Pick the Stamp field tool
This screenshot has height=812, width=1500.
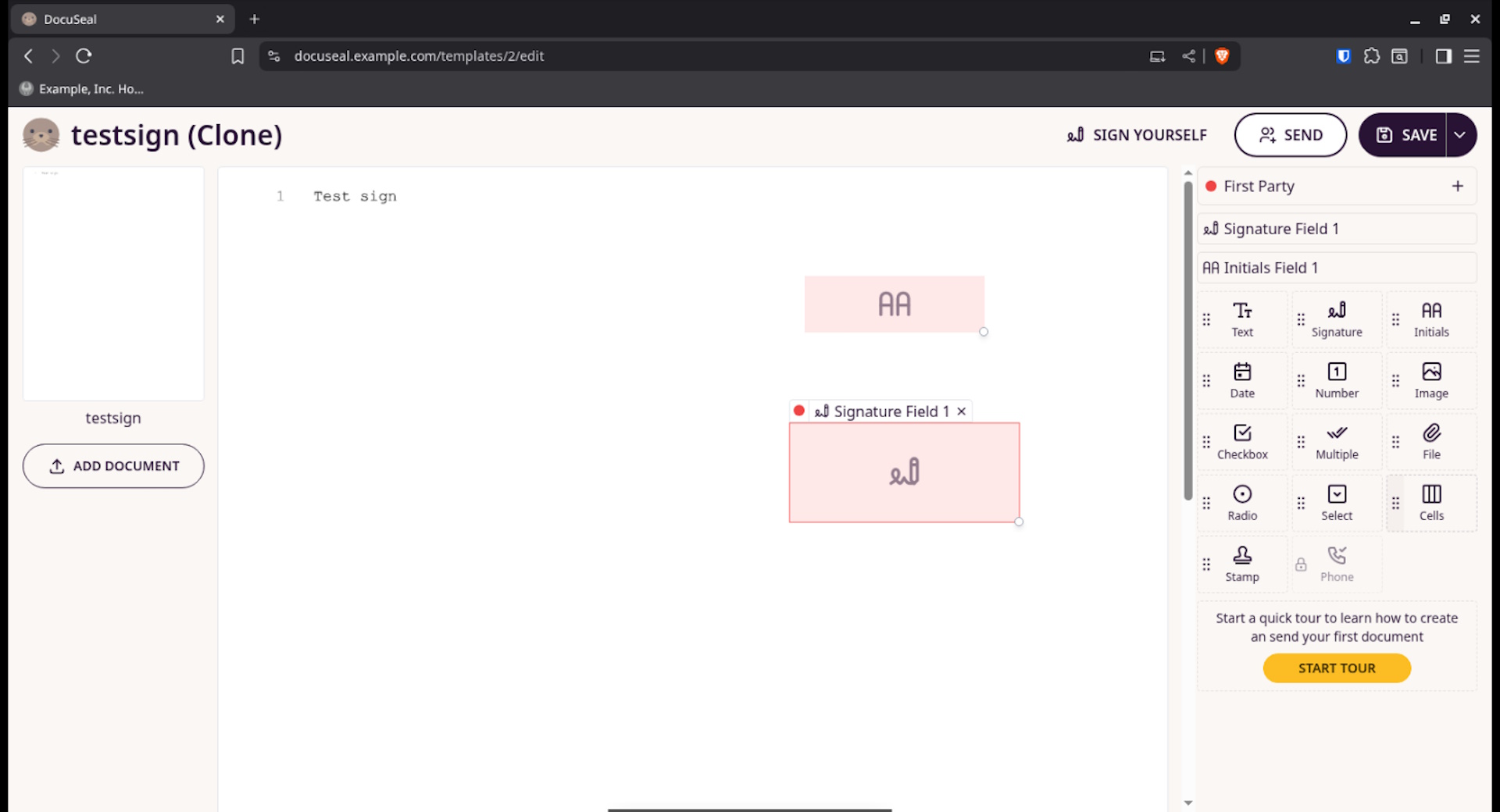click(1242, 564)
